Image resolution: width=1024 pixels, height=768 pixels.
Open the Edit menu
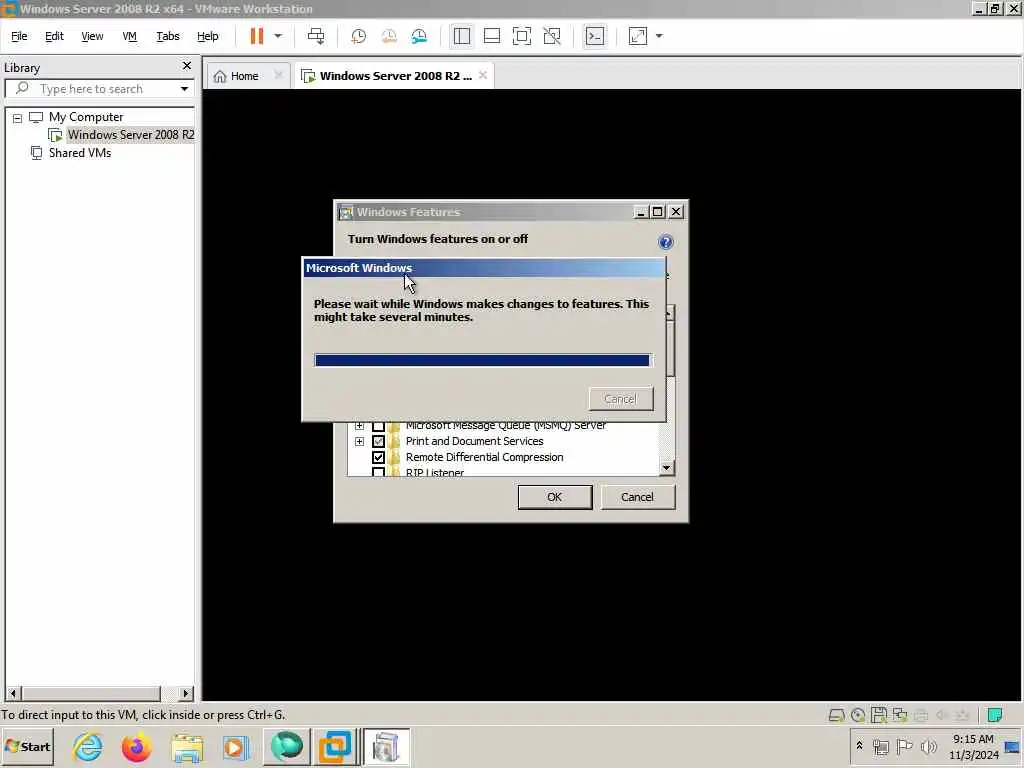54,36
